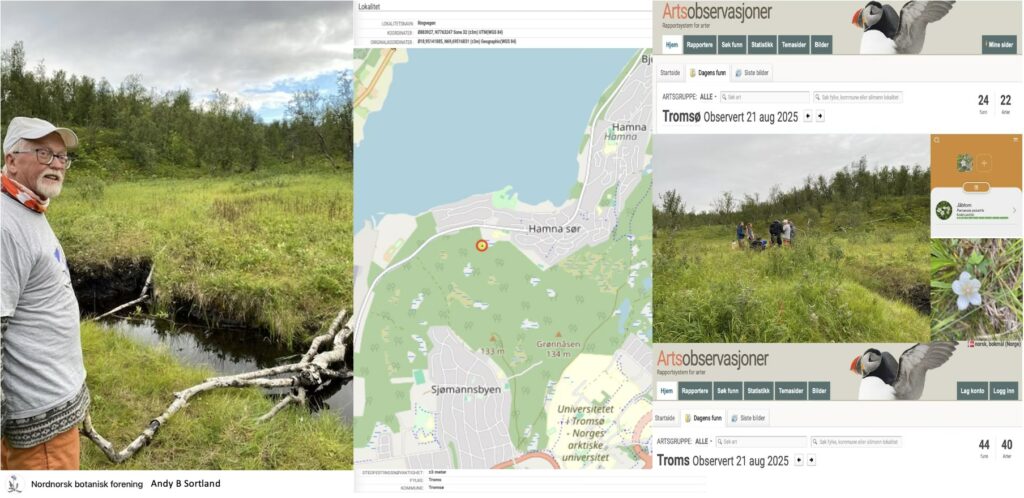
Task: Open Siste bilder tab beside Lag konto header
Action: [x=748, y=417]
